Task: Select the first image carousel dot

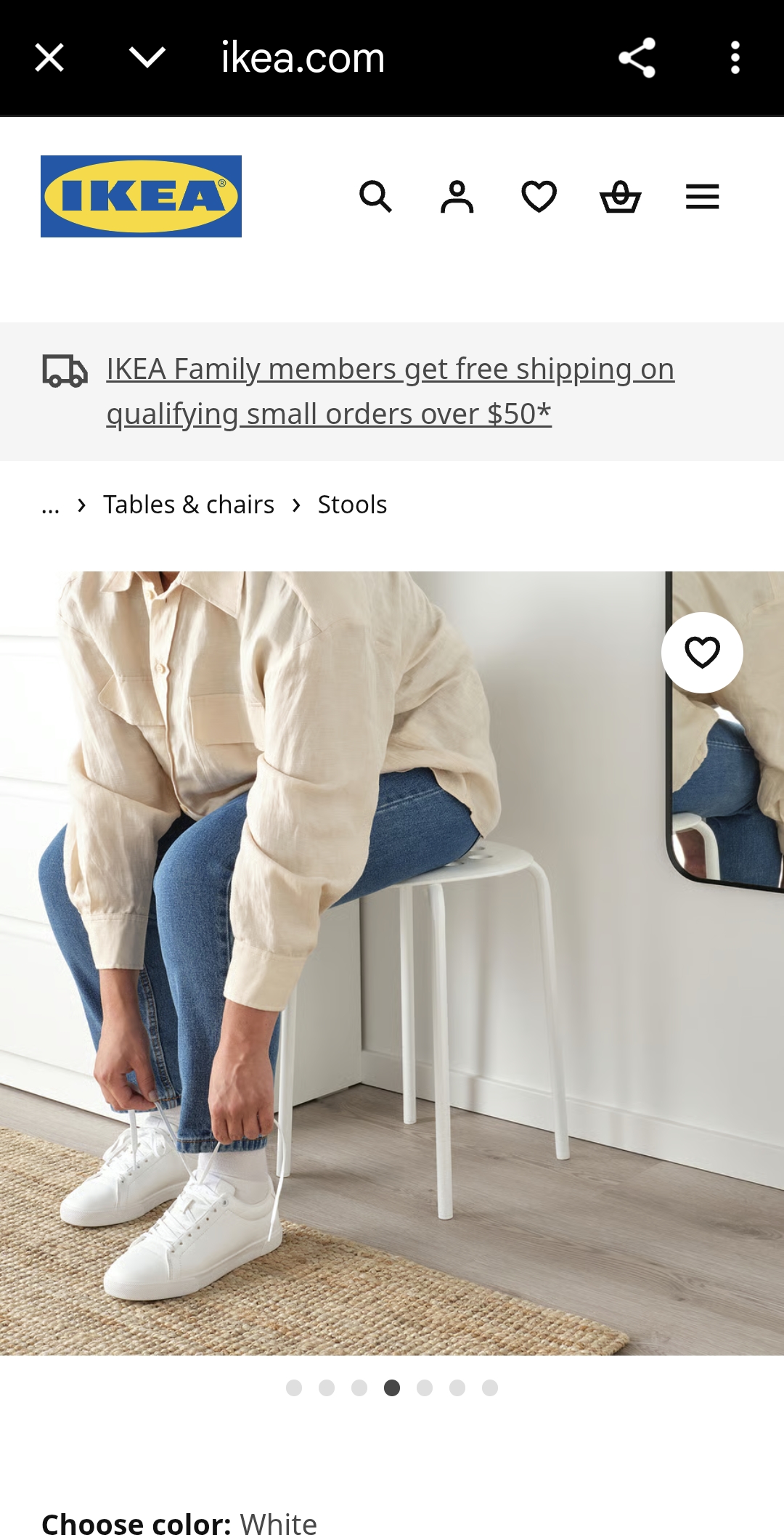Action: click(x=294, y=1388)
